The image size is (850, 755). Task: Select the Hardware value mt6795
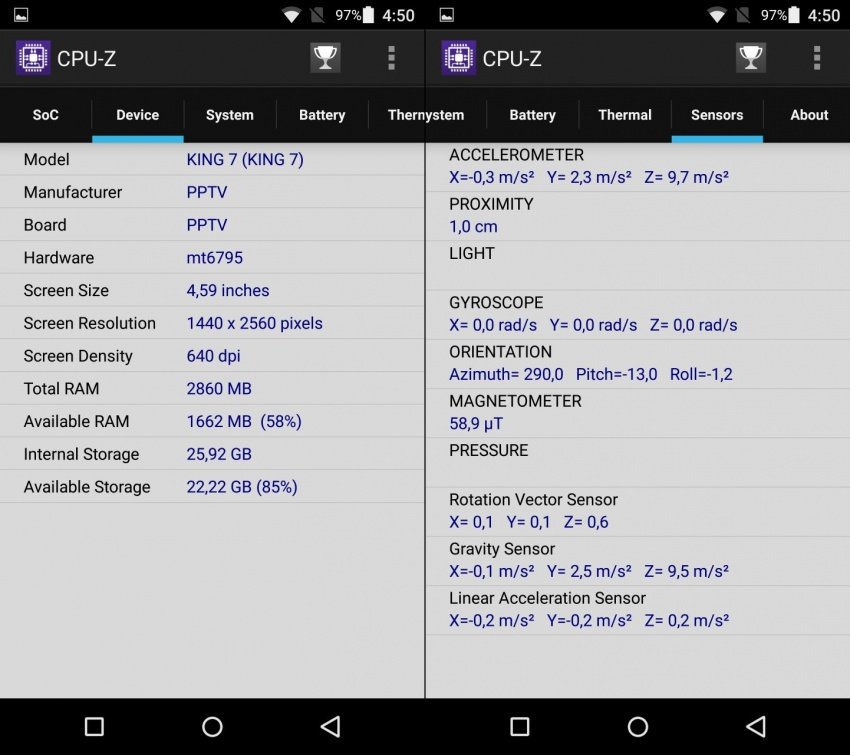(x=215, y=257)
